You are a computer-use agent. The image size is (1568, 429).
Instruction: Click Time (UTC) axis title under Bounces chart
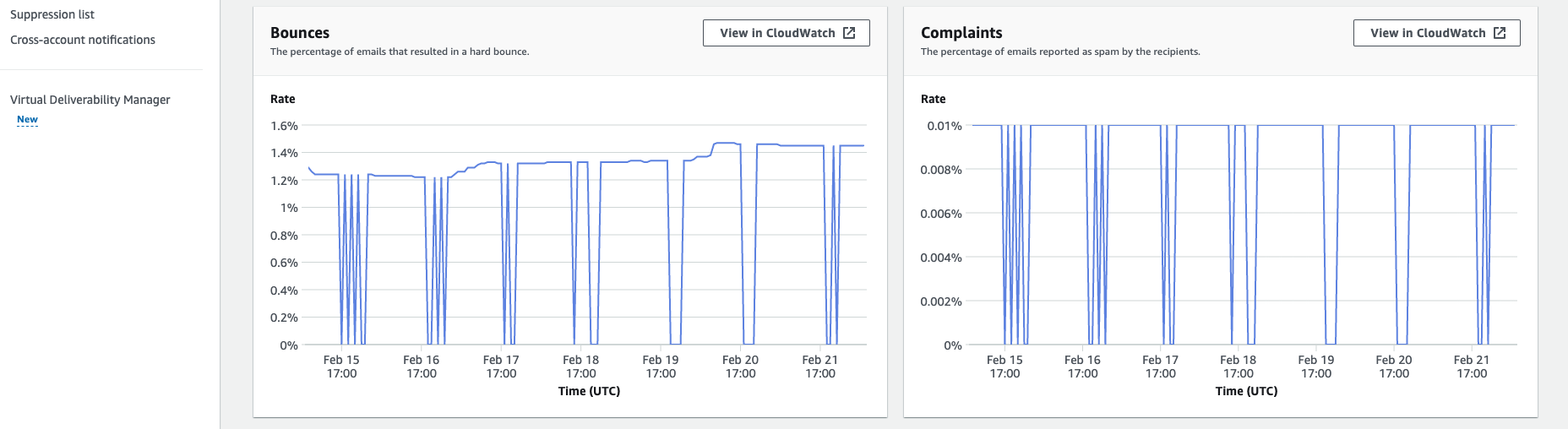pos(589,391)
